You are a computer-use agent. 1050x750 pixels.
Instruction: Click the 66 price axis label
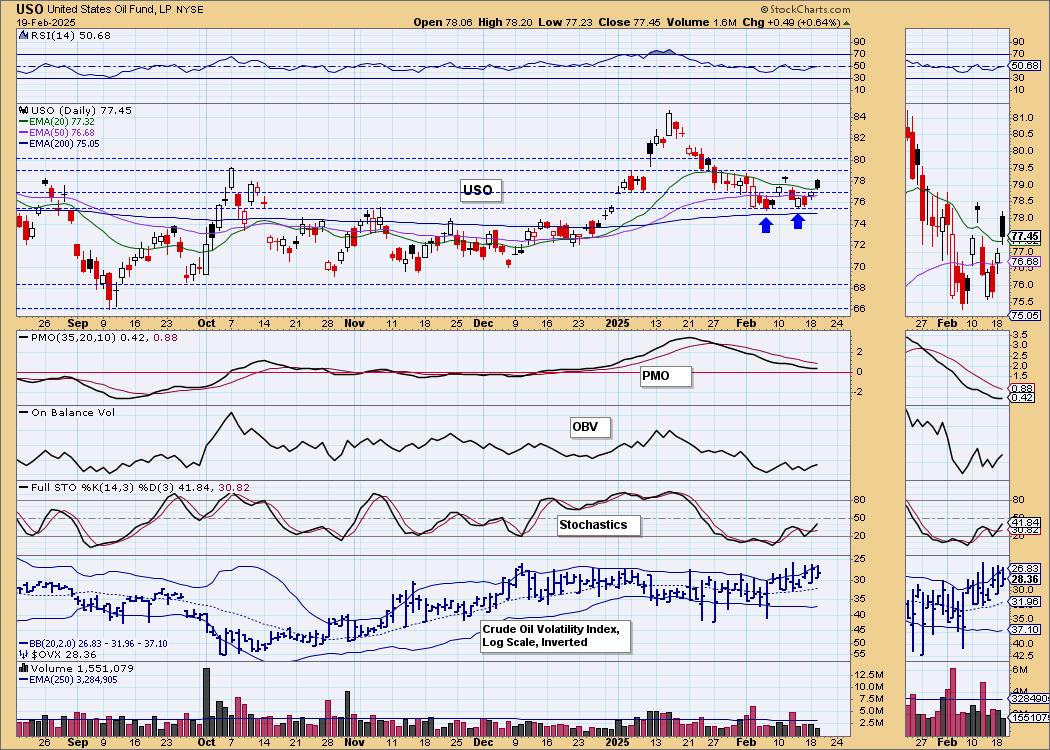[x=861, y=309]
